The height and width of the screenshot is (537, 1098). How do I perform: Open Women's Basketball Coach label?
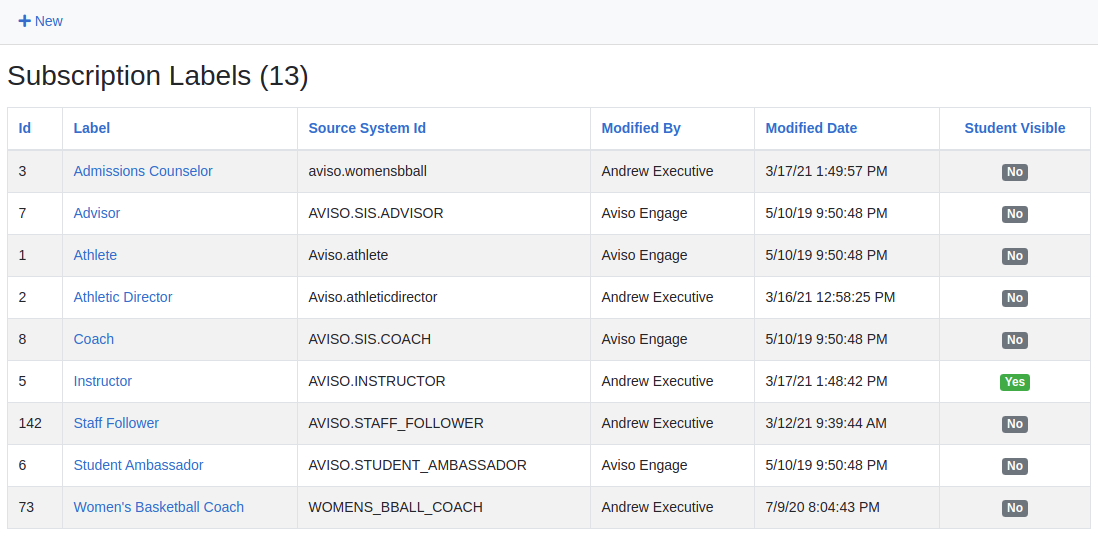click(x=159, y=507)
